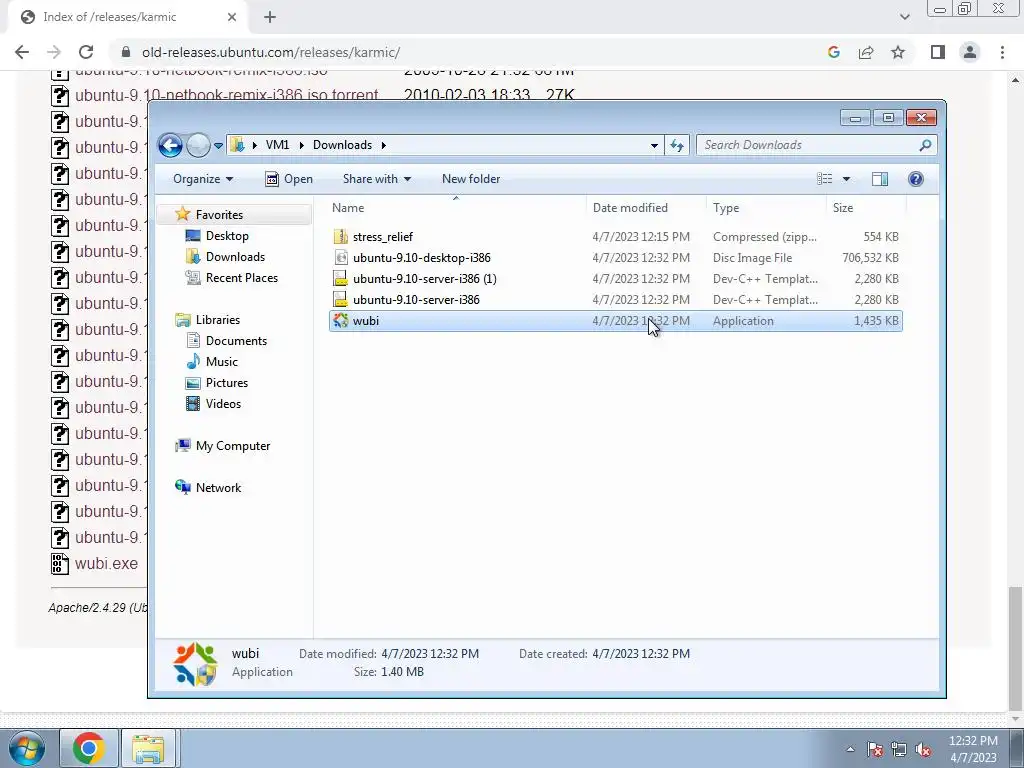Click Google icon in address bar
Viewport: 1024px width, 768px height.
point(833,52)
